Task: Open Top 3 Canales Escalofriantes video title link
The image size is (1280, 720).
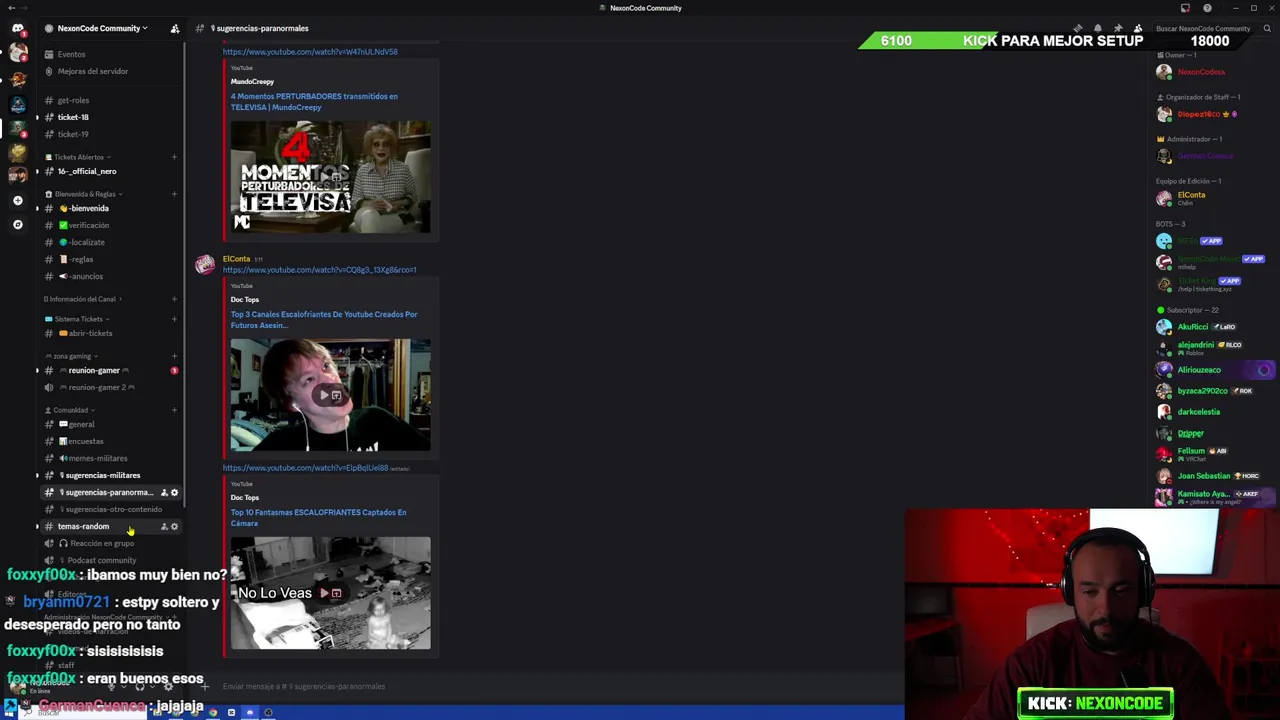Action: [324, 320]
